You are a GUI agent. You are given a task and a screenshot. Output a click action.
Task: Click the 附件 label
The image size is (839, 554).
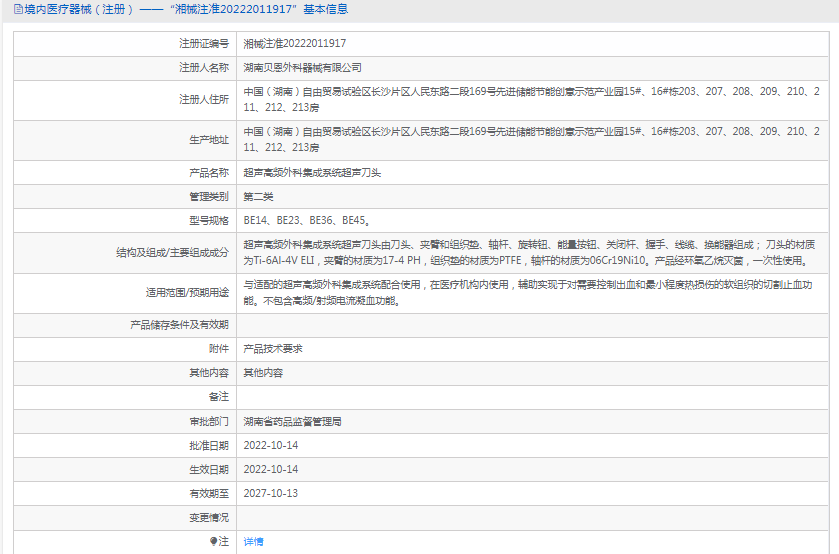[x=219, y=349]
